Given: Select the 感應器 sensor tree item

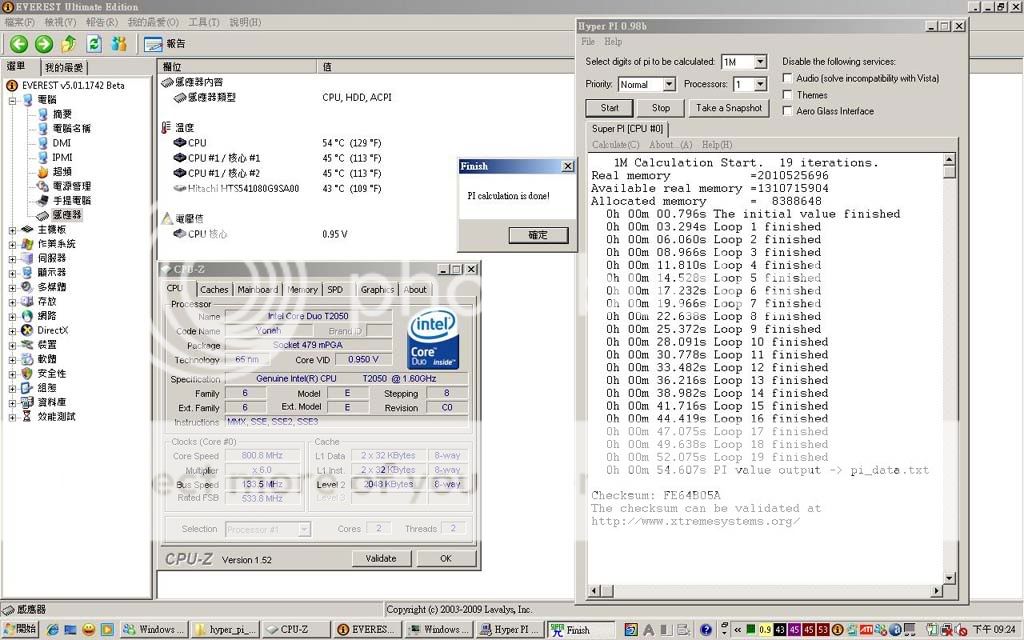Looking at the screenshot, I should 67,215.
